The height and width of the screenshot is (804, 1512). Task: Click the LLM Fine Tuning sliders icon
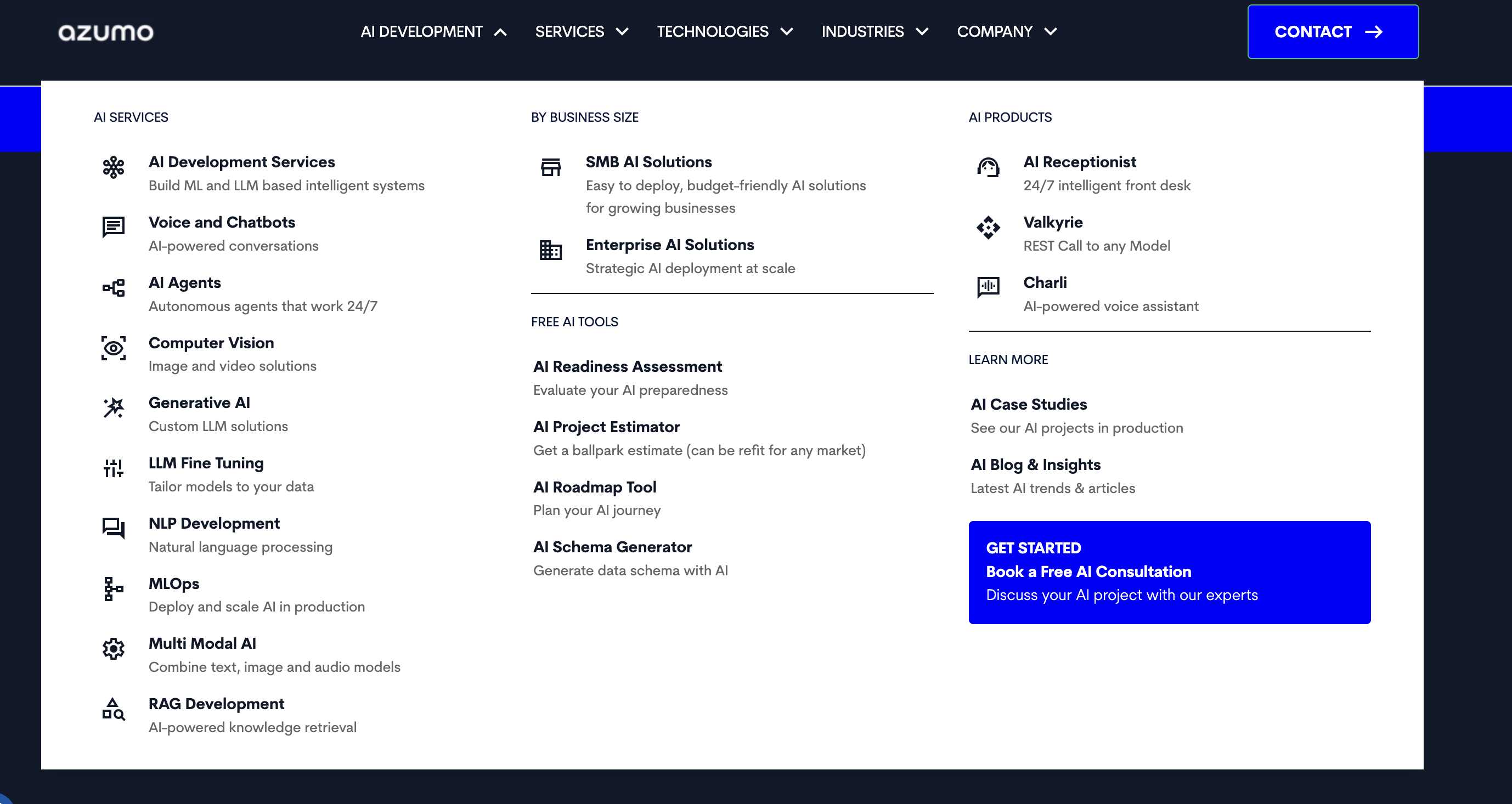(x=113, y=468)
